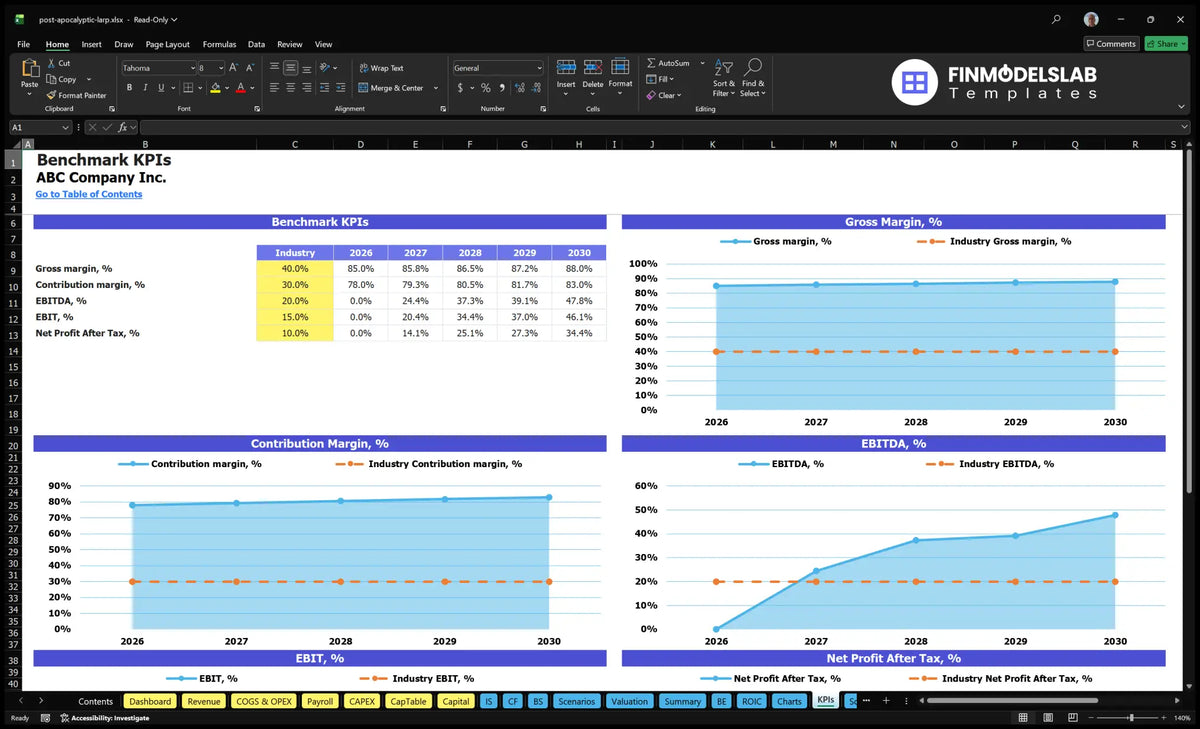Click the Increase Decimal icon
Viewport: 1200px width, 729px height.
pos(519,88)
